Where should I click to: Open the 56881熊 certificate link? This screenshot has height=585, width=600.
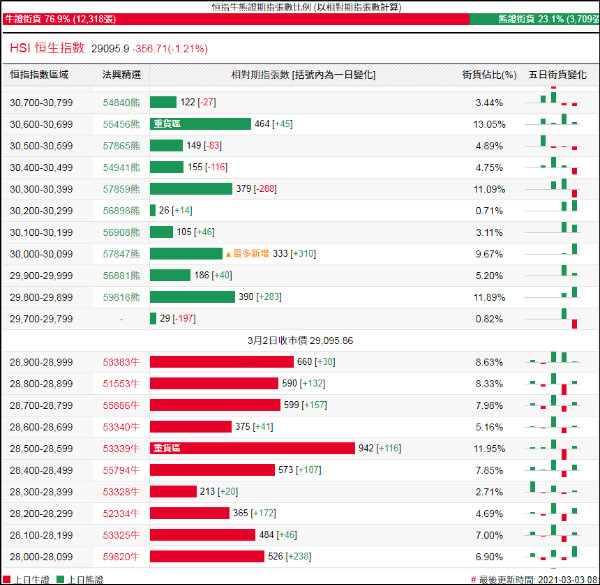click(x=121, y=275)
